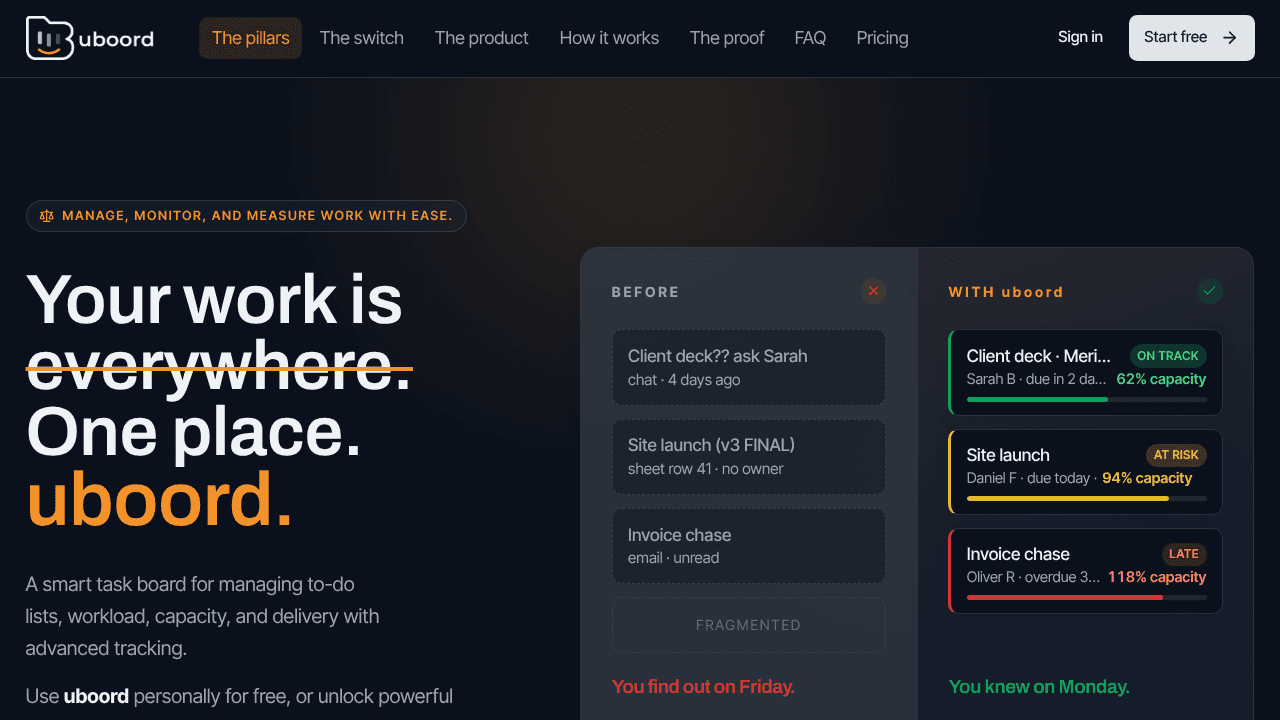The width and height of the screenshot is (1280, 720).
Task: Click the yellow 94% capacity progress bar
Action: pos(1087,498)
